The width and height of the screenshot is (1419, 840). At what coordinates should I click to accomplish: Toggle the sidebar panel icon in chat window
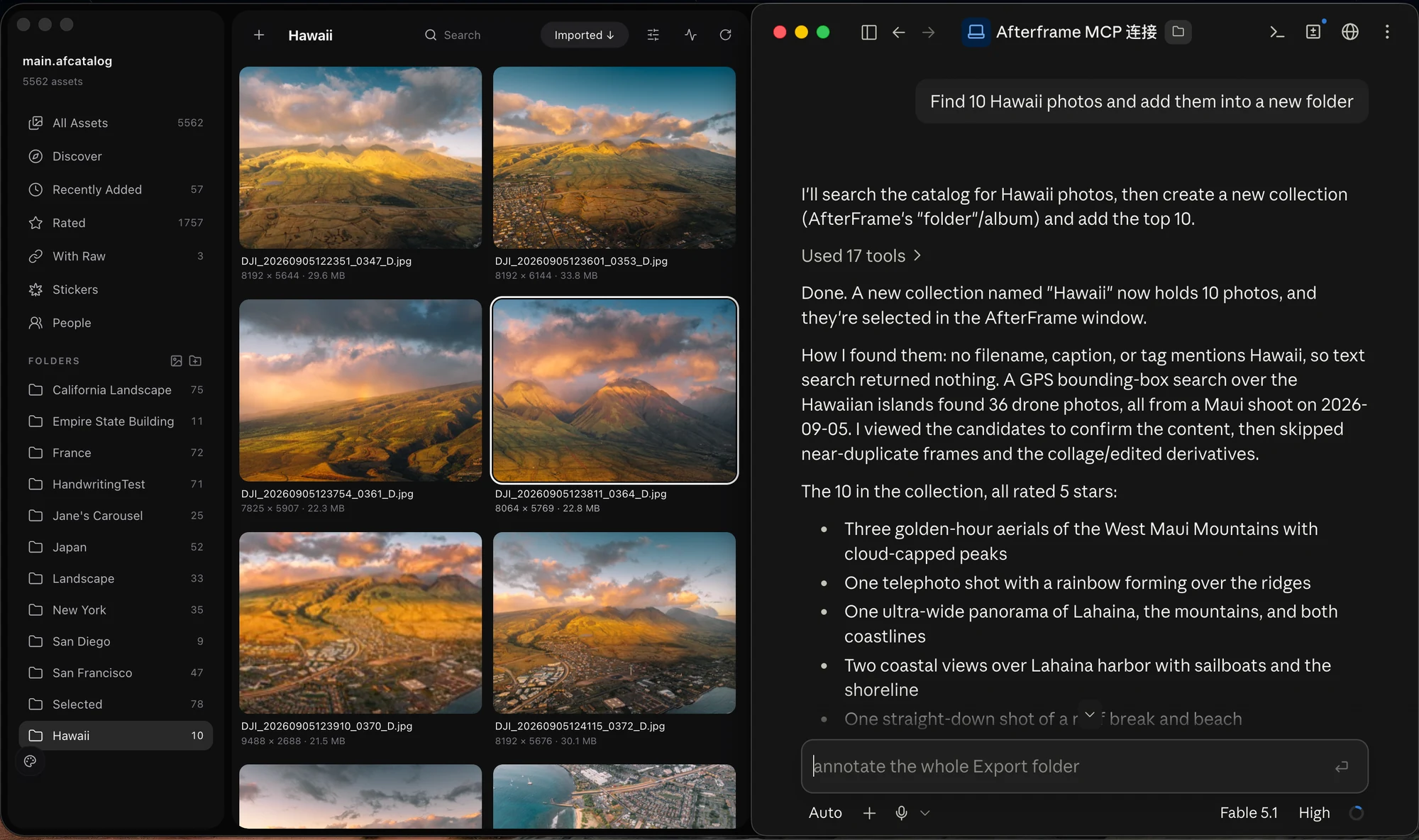(868, 32)
